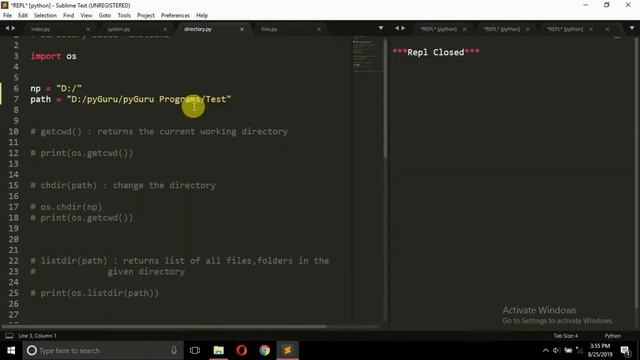
Task: Open the Windows Start menu
Action: (x=11, y=350)
